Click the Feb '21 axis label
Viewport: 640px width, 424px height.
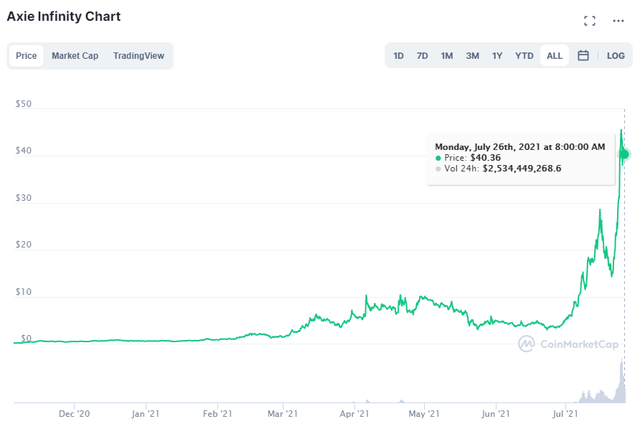pos(218,414)
